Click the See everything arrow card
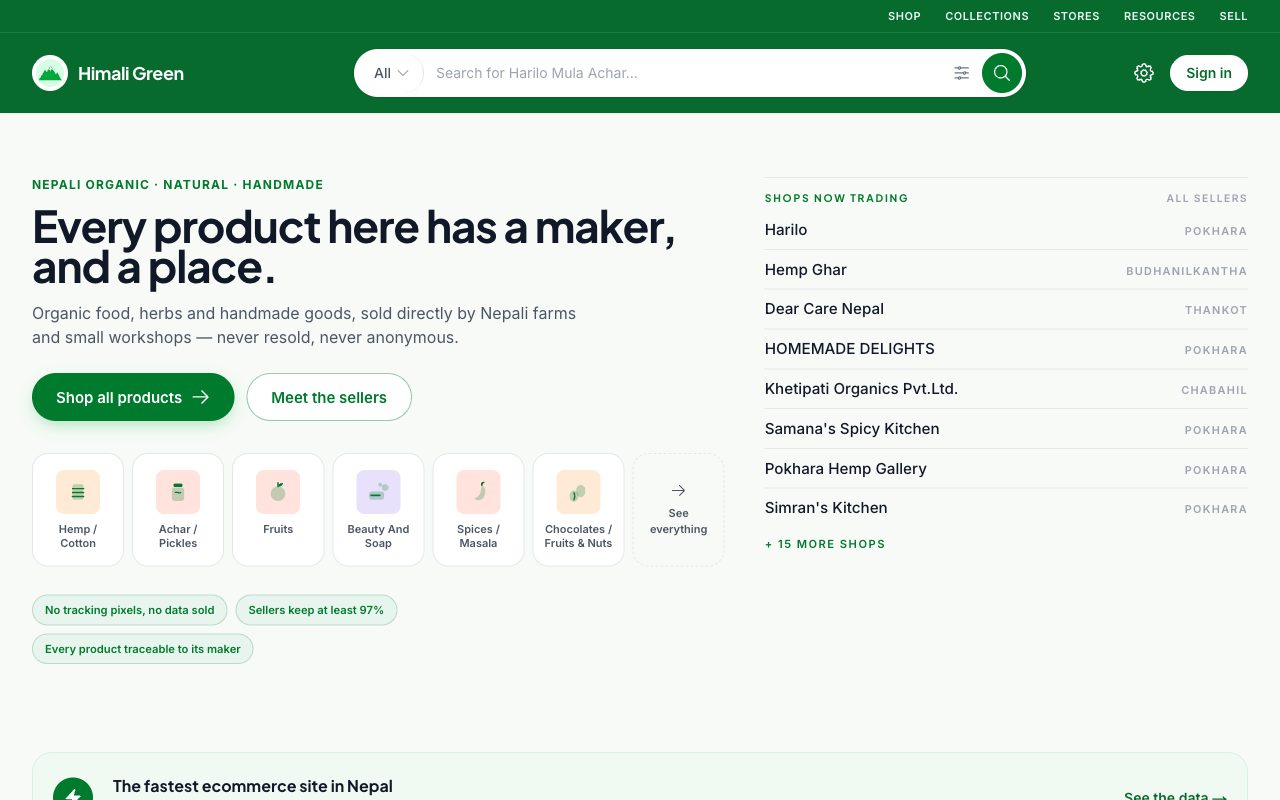 (x=678, y=510)
